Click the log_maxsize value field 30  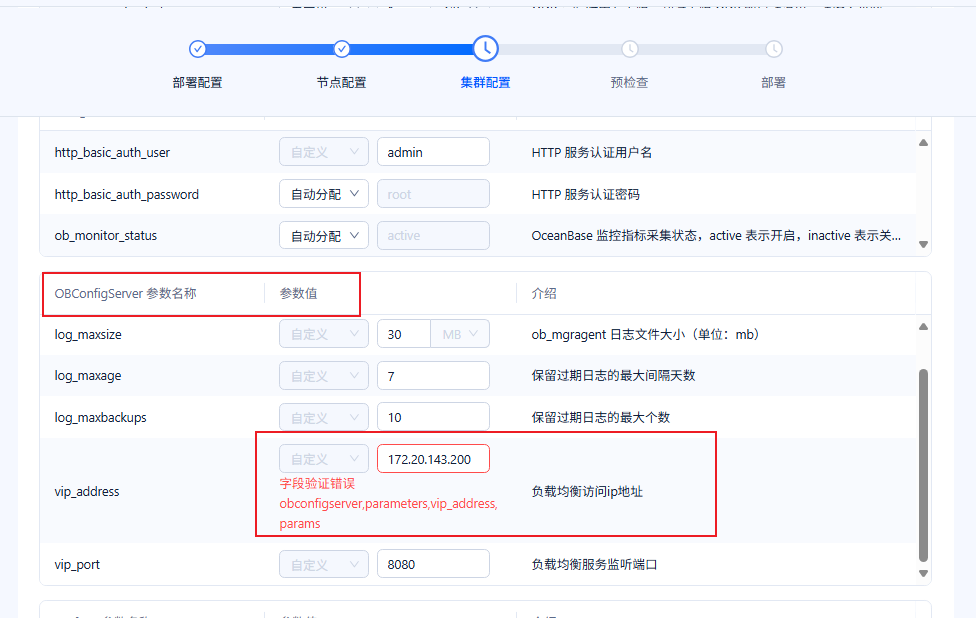coord(403,334)
